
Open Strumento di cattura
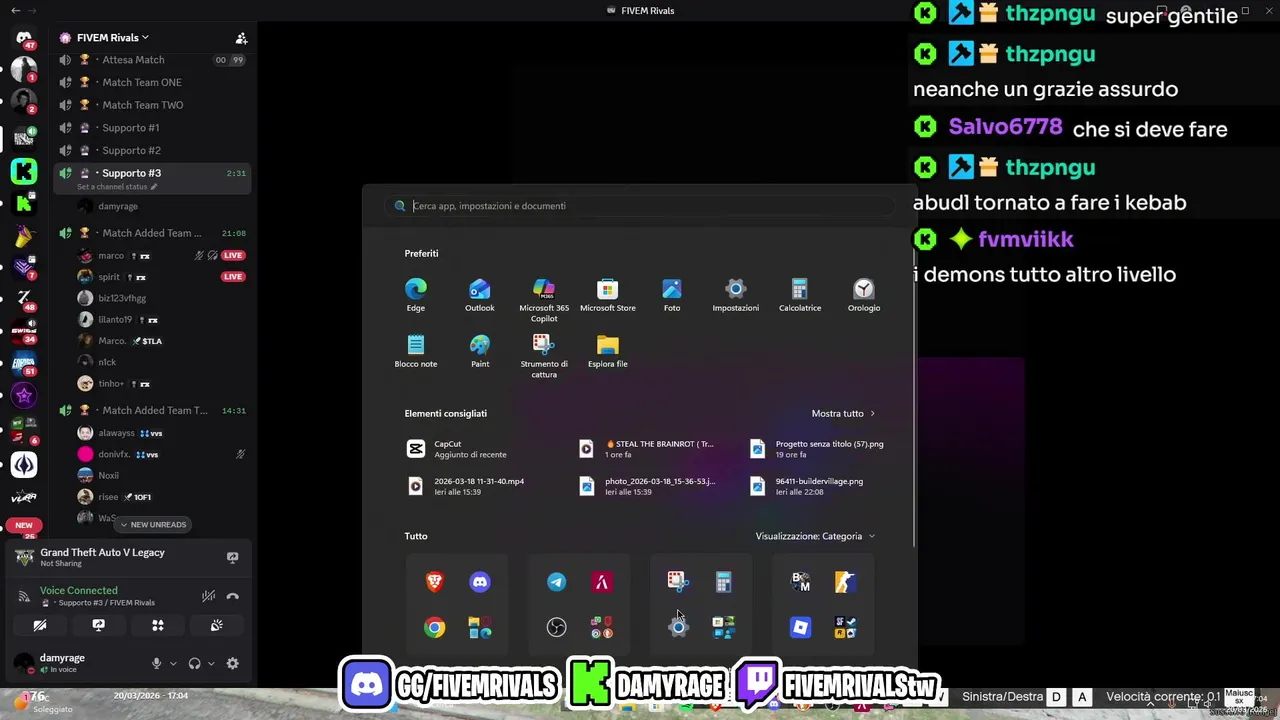(544, 356)
